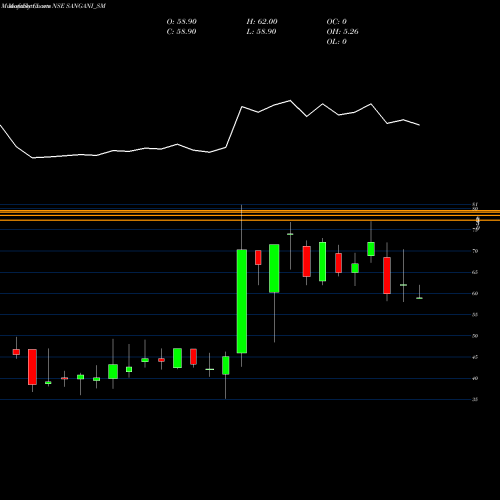Click the 50 price axis label
500x500 pixels.
[x=475, y=336]
